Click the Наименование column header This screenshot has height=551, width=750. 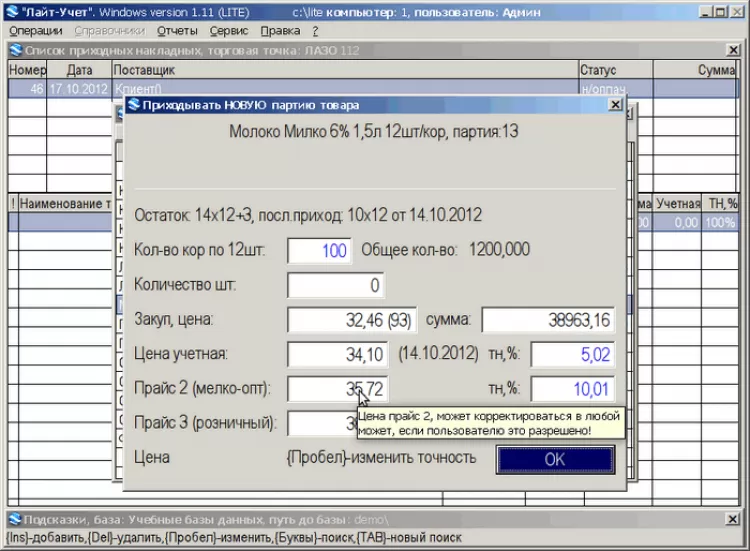pos(65,204)
